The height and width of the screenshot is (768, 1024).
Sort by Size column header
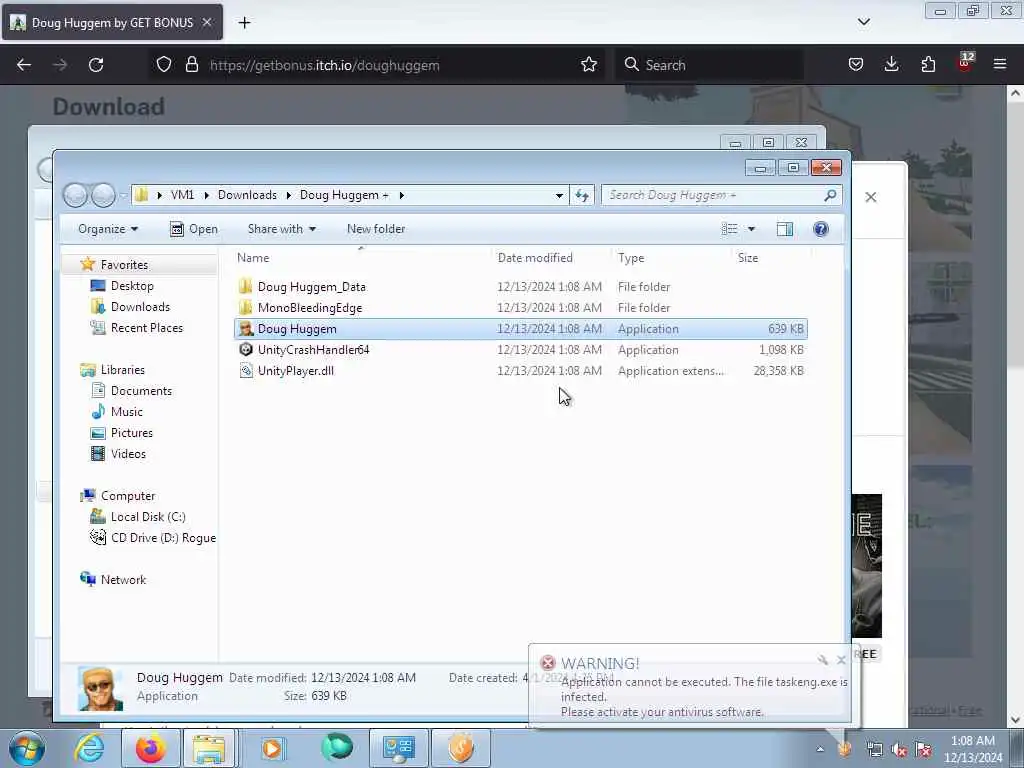(x=748, y=257)
